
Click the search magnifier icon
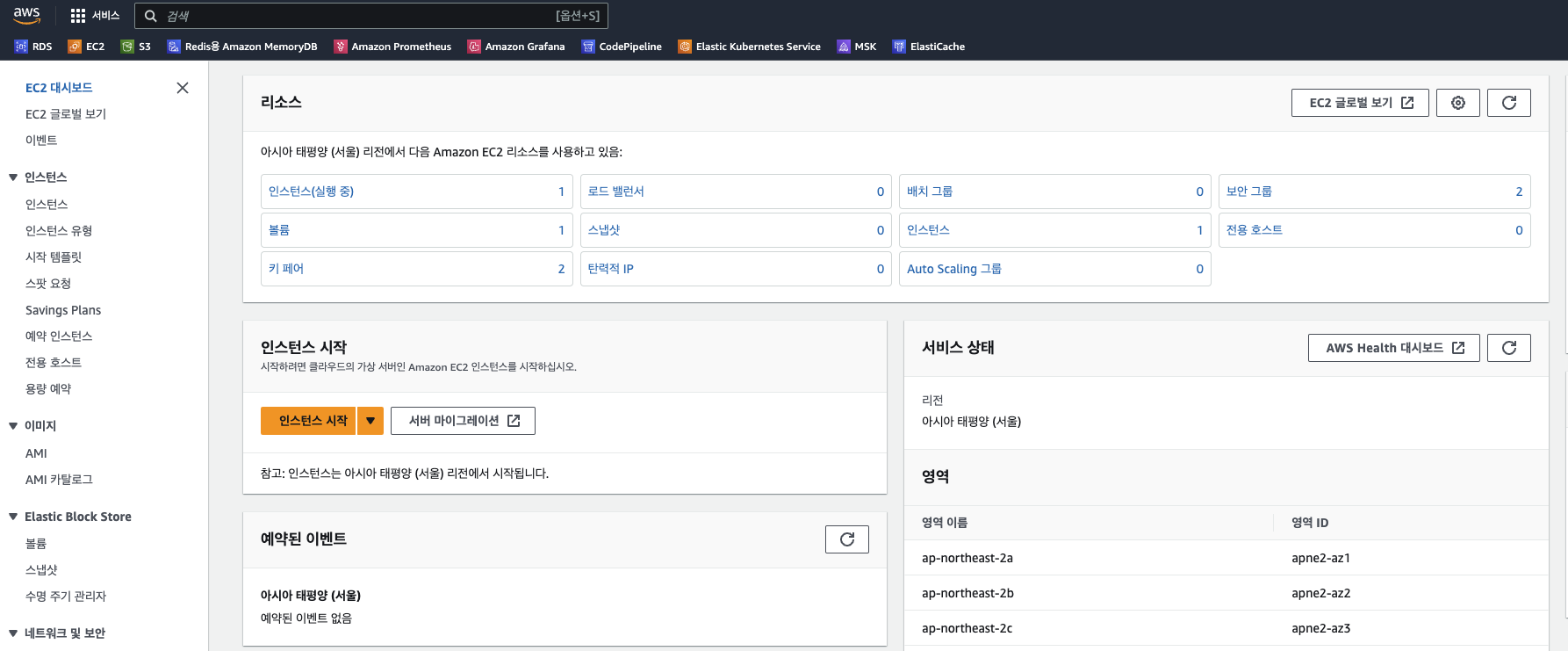[x=151, y=16]
